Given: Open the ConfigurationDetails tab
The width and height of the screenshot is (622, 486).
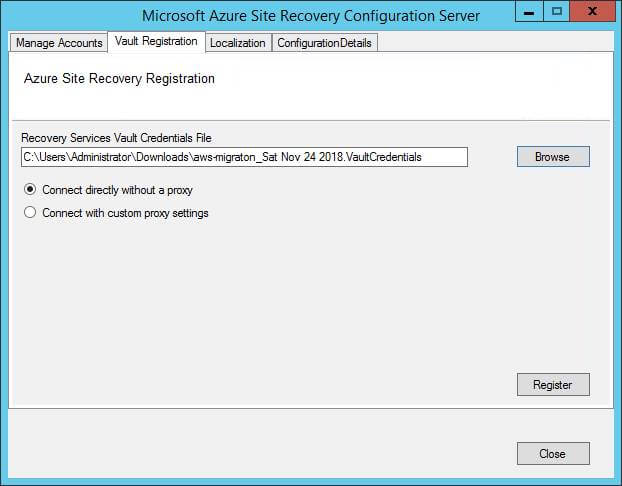Looking at the screenshot, I should click(324, 42).
